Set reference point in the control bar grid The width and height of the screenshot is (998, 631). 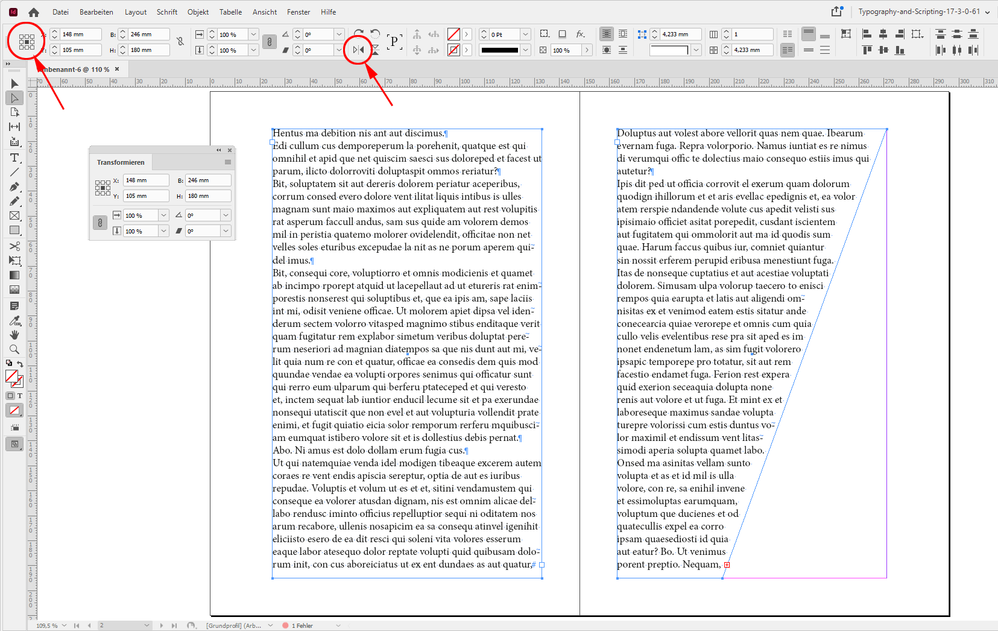27,41
